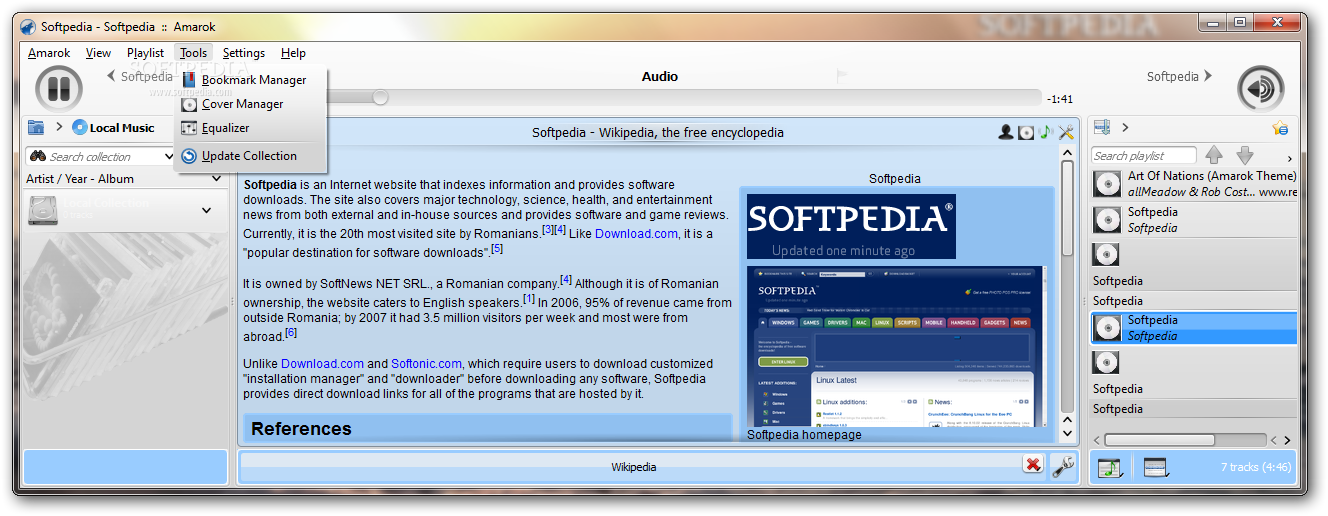This screenshot has width=1328, height=516.
Task: Open citation link [5]
Action: [497, 249]
